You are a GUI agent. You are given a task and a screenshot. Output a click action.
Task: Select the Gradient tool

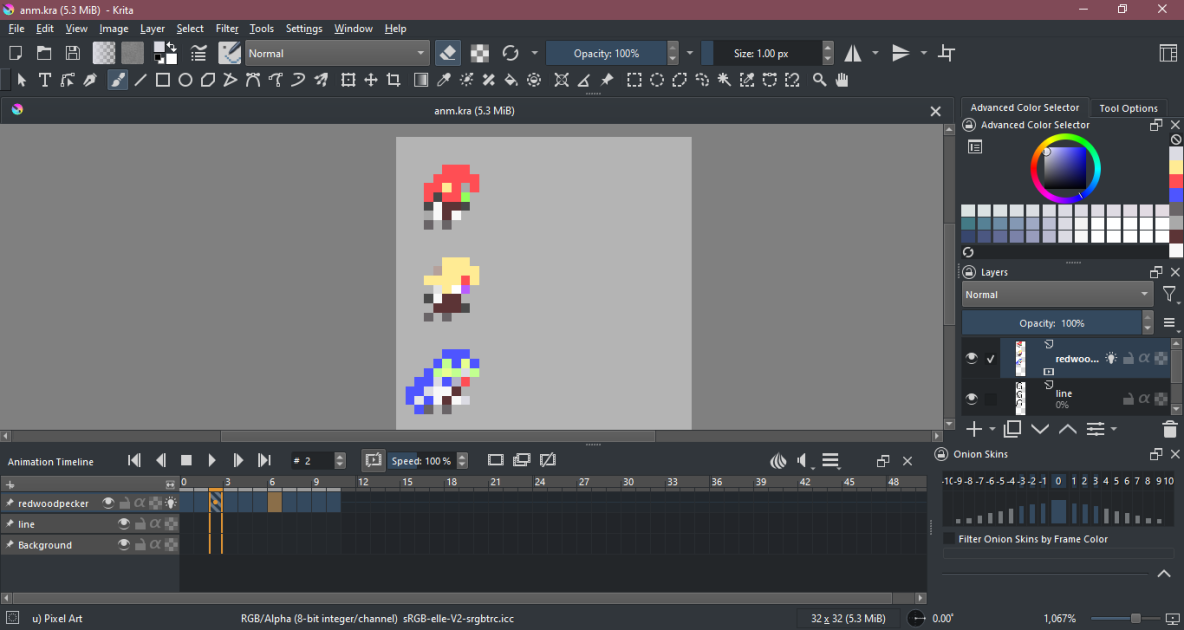421,80
